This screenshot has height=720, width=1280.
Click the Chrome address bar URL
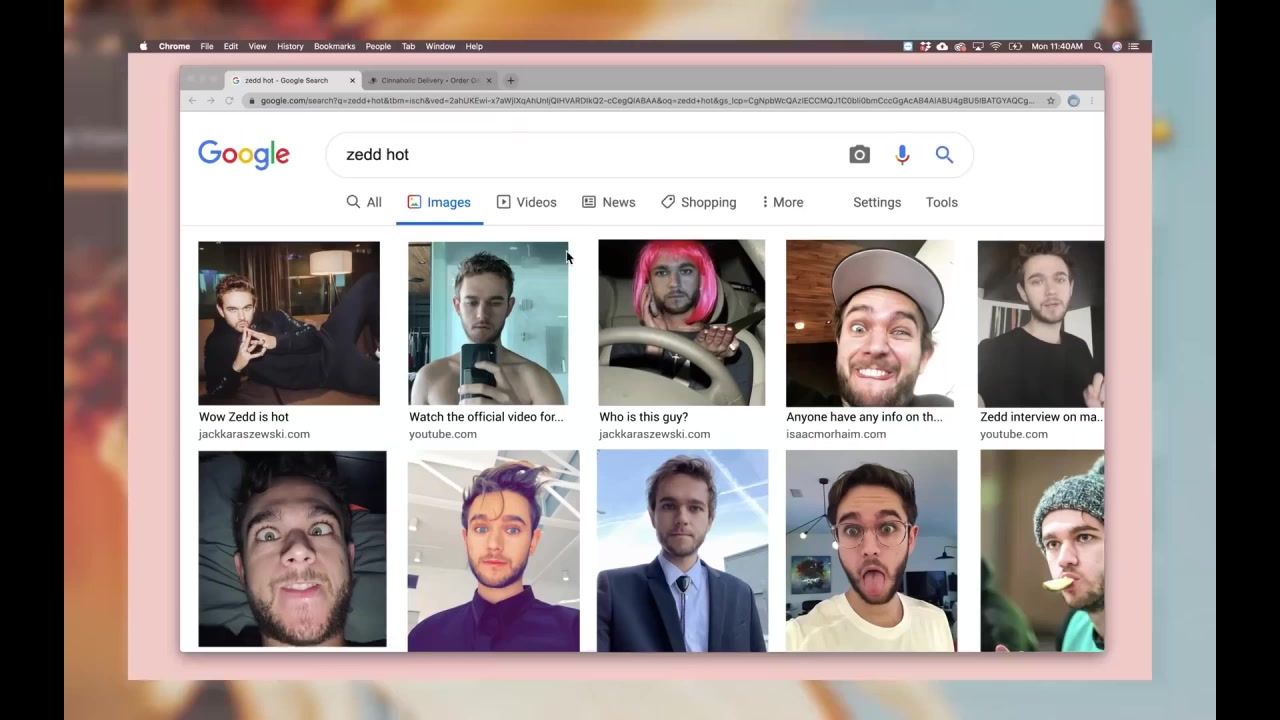click(x=647, y=100)
